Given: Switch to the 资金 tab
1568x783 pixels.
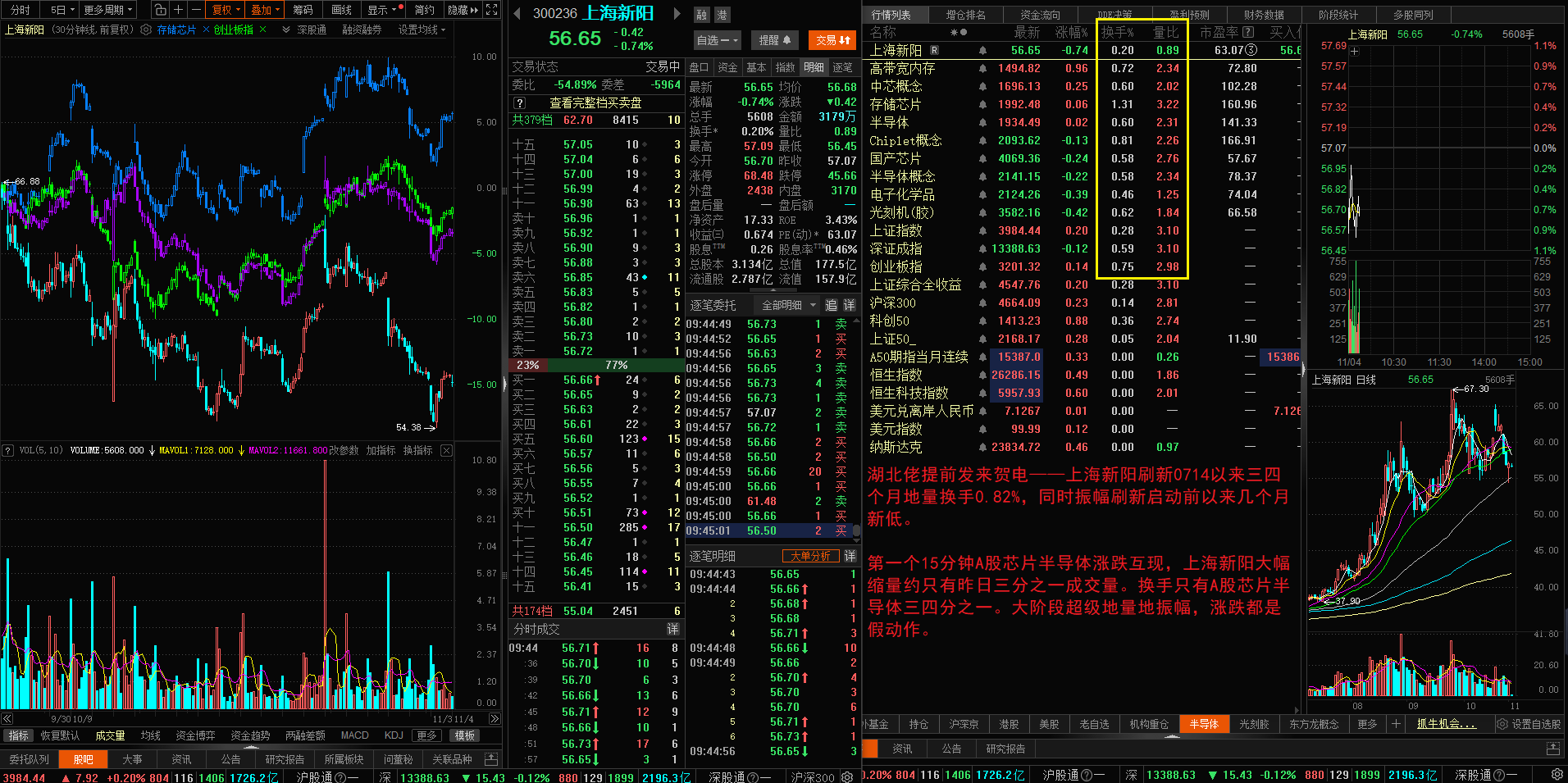Looking at the screenshot, I should [727, 67].
